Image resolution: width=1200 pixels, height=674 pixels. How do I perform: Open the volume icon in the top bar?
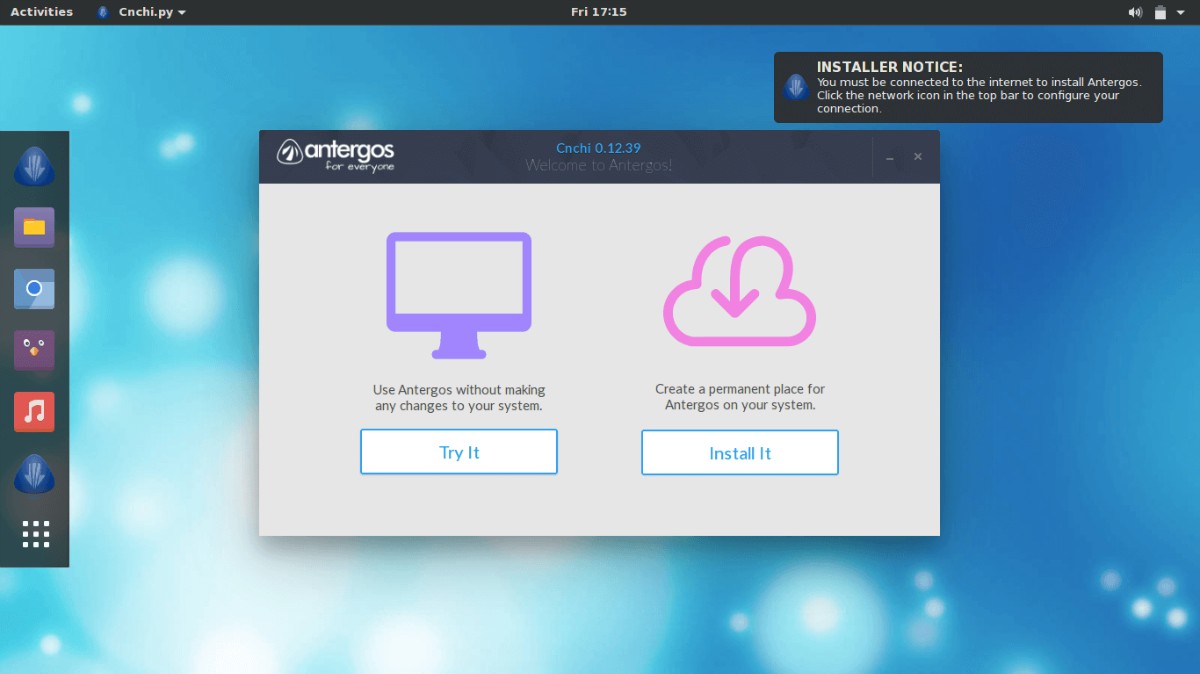coord(1135,12)
